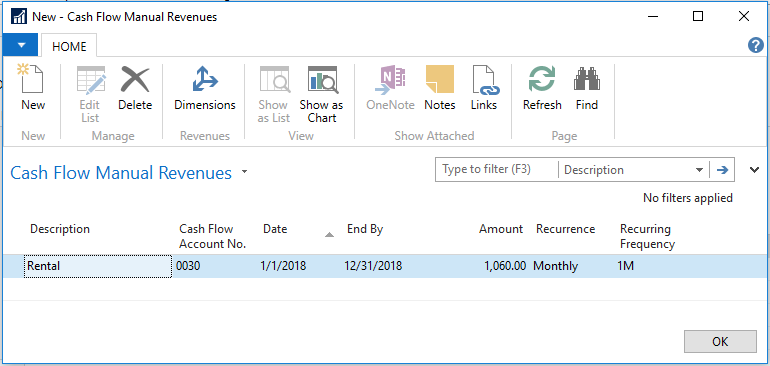Open the Description filter field dropdown

pos(699,170)
